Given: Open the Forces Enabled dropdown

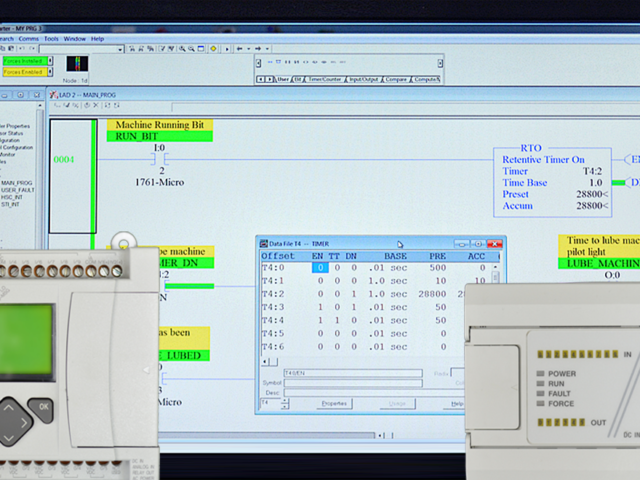Looking at the screenshot, I should 50,72.
